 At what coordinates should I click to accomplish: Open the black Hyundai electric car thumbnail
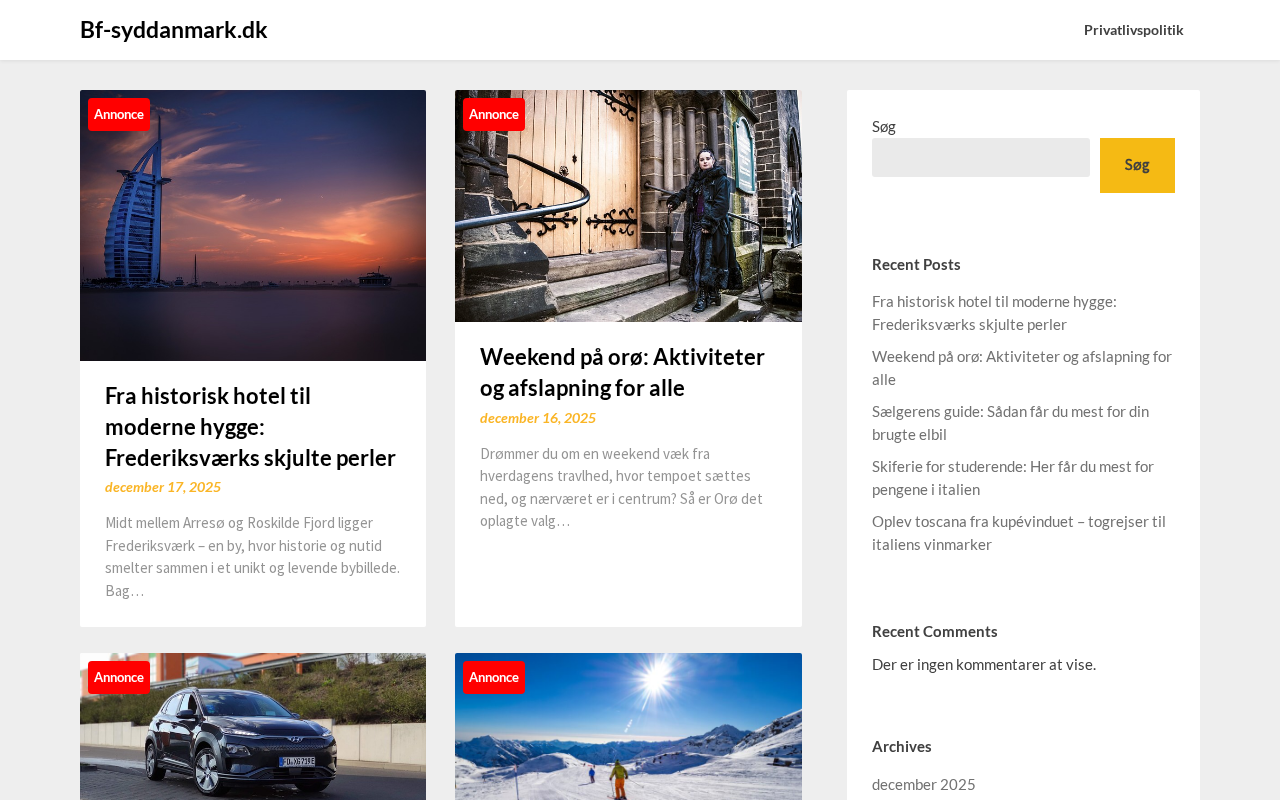pyautogui.click(x=253, y=727)
